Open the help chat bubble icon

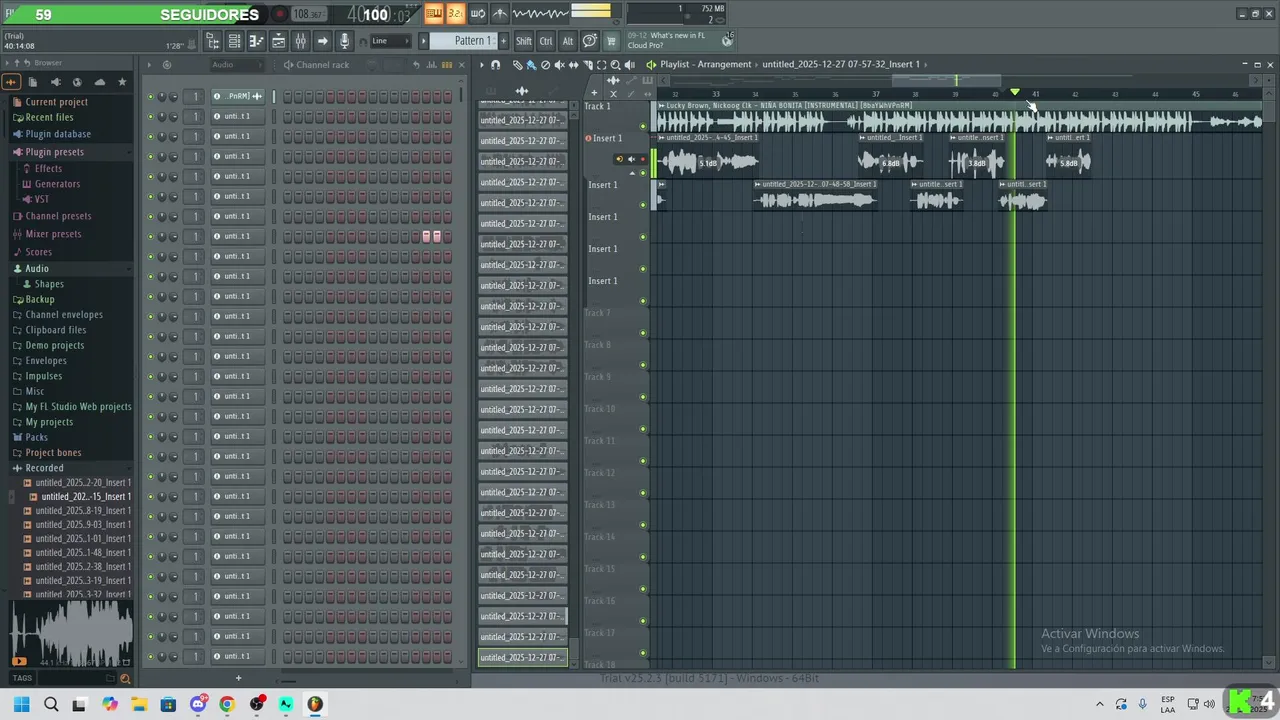[x=590, y=41]
